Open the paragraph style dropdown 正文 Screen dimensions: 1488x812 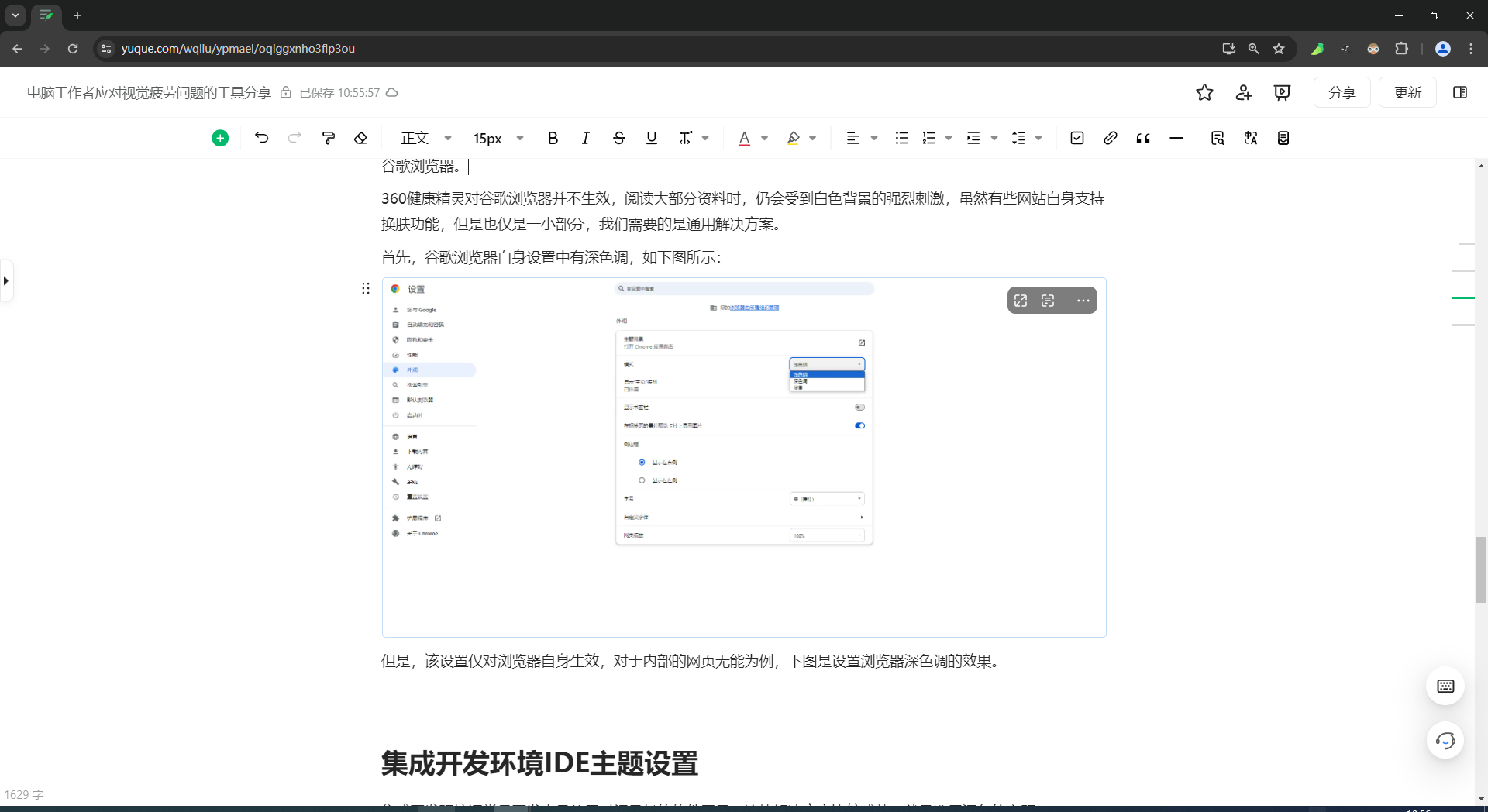coord(425,138)
